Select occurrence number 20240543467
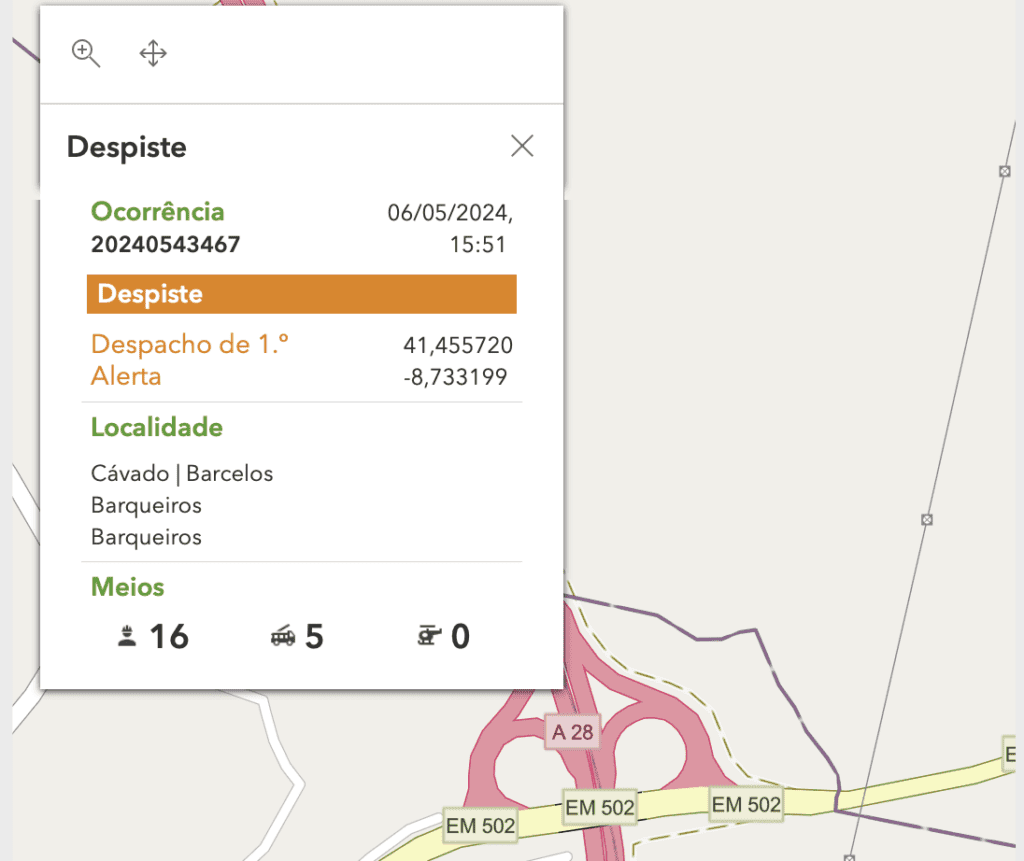Screen dimensions: 1024x861 coord(166,245)
